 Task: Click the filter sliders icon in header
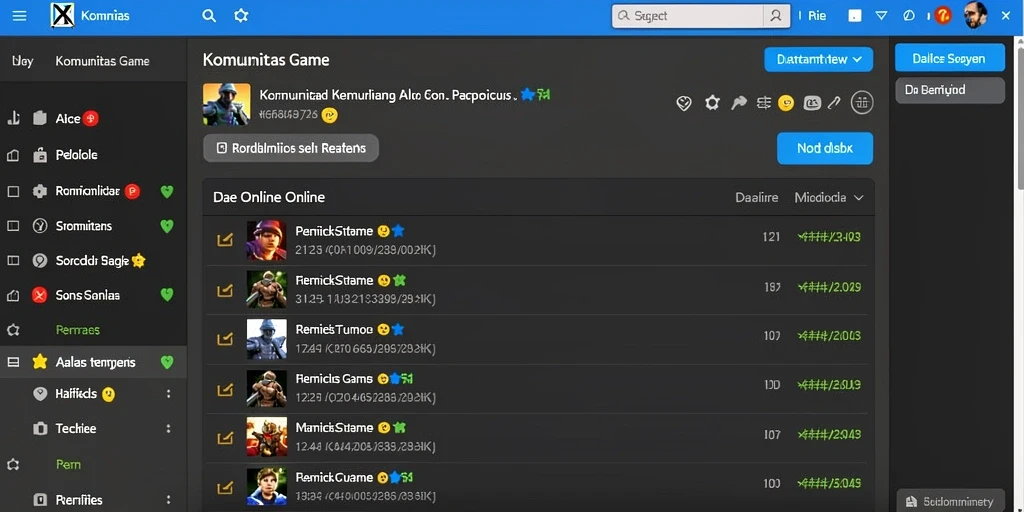(763, 103)
